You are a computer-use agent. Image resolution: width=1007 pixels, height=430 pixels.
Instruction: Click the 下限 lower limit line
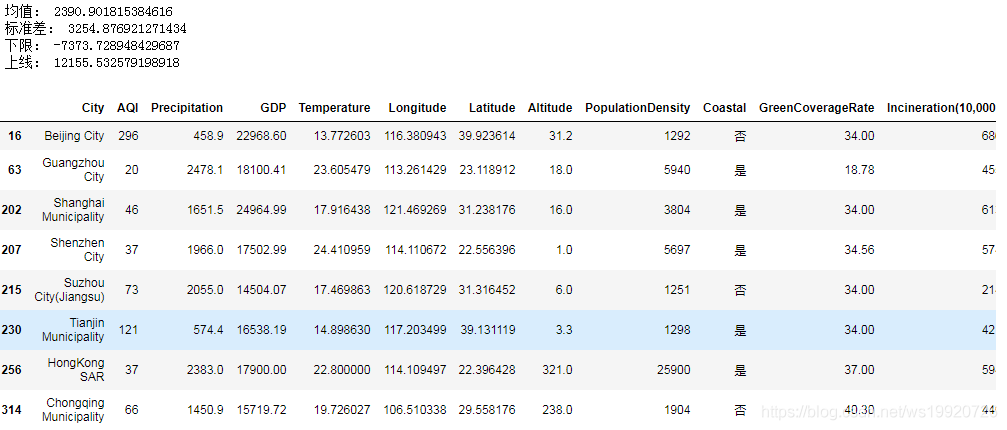click(92, 46)
